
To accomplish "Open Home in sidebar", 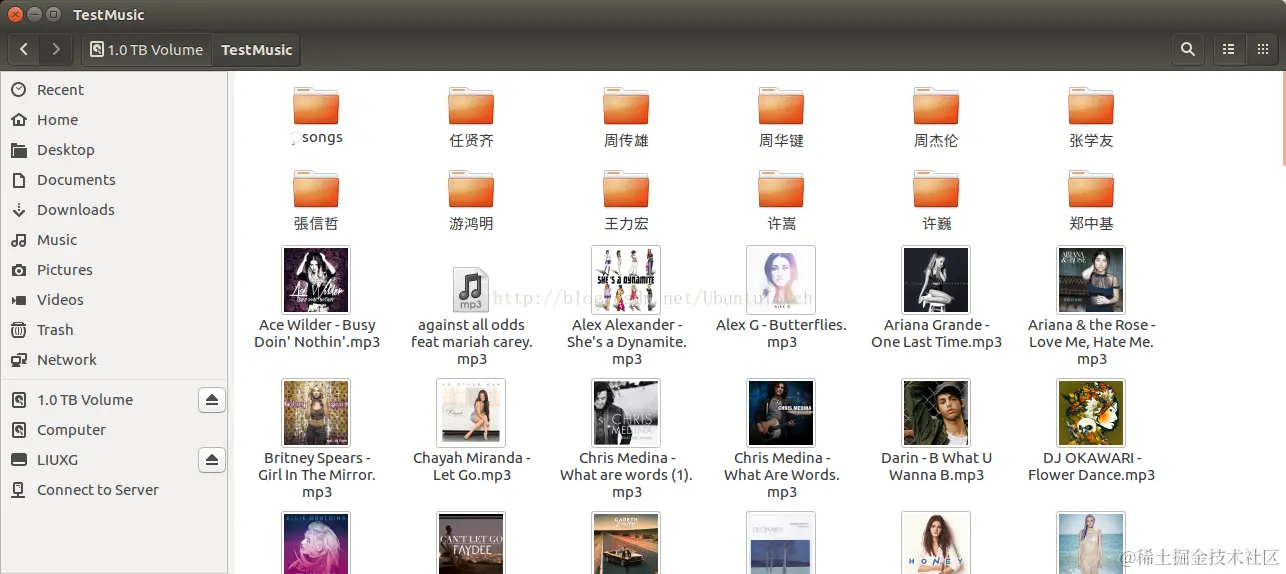I will pyautogui.click(x=115, y=120).
